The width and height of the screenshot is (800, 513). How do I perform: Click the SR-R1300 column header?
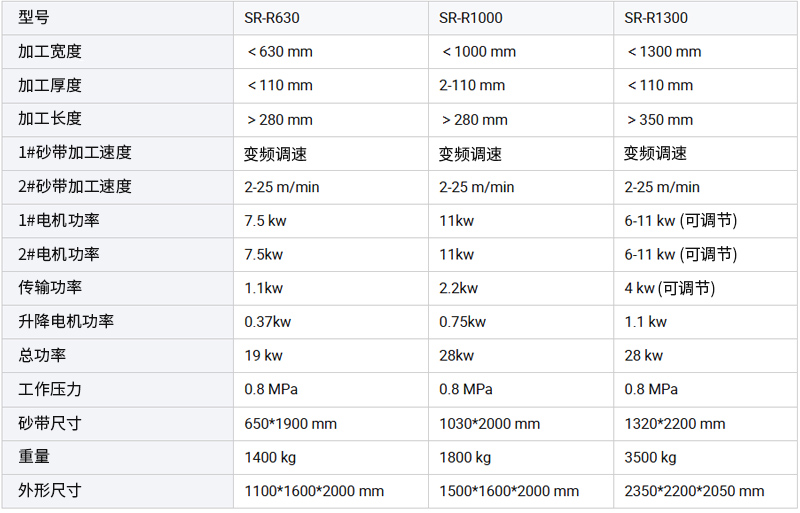706,18
